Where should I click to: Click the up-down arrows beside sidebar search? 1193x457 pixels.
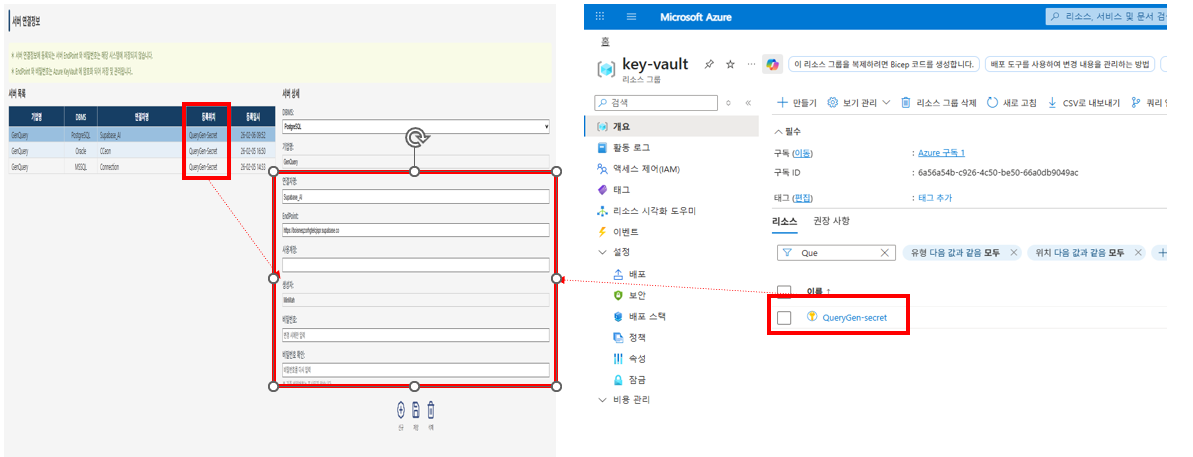[729, 103]
